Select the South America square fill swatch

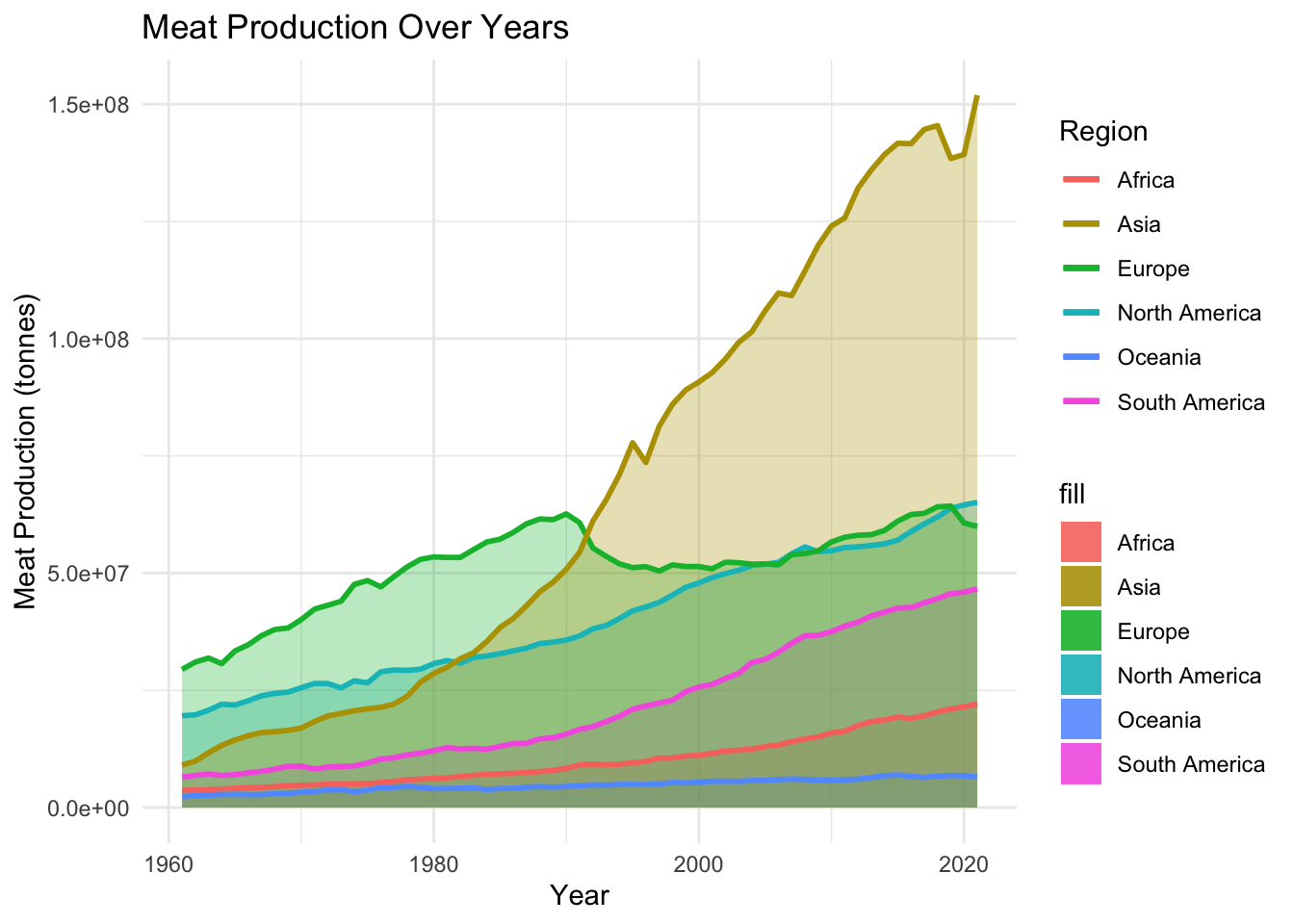tap(1081, 764)
